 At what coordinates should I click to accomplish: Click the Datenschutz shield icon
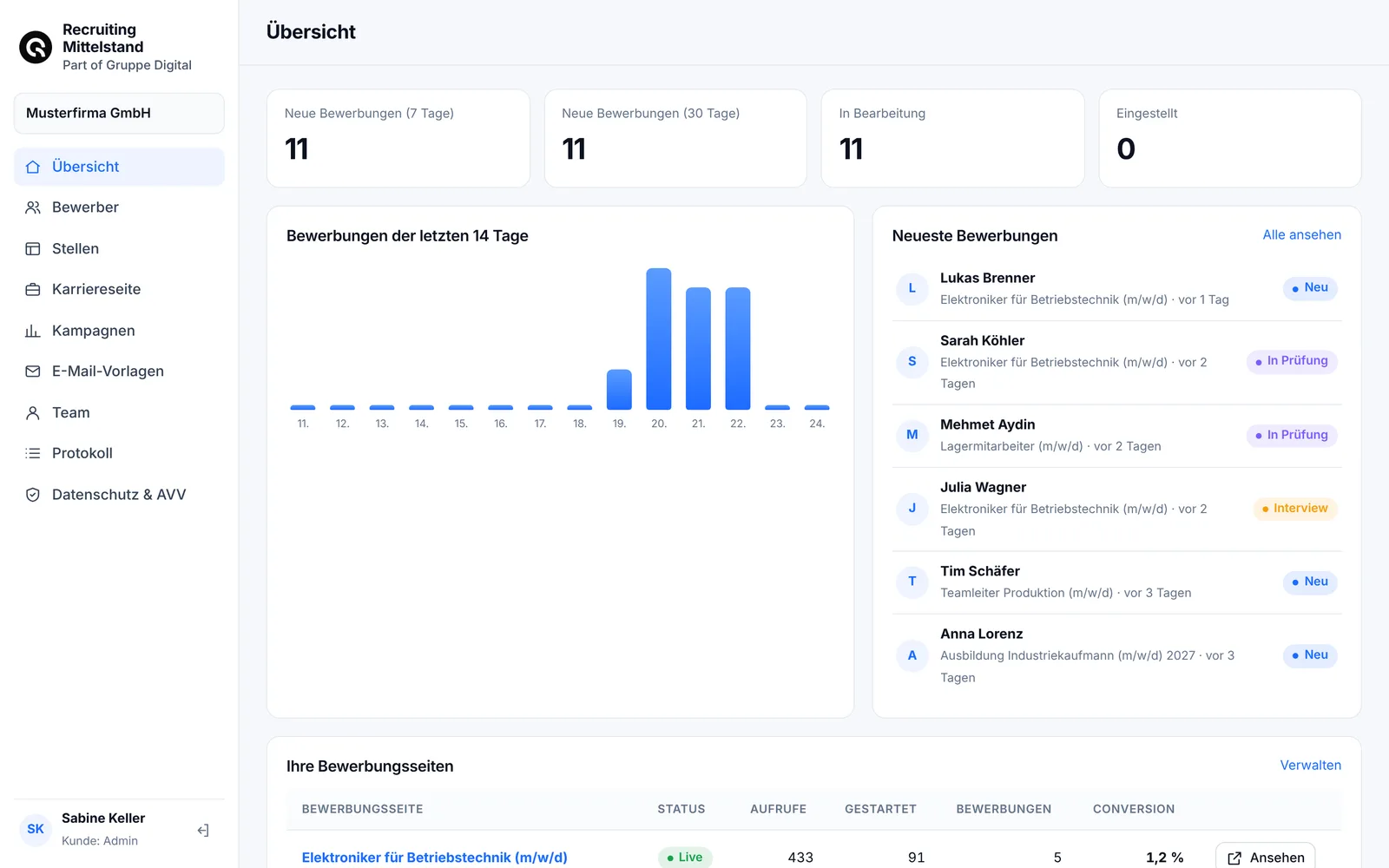pos(33,495)
